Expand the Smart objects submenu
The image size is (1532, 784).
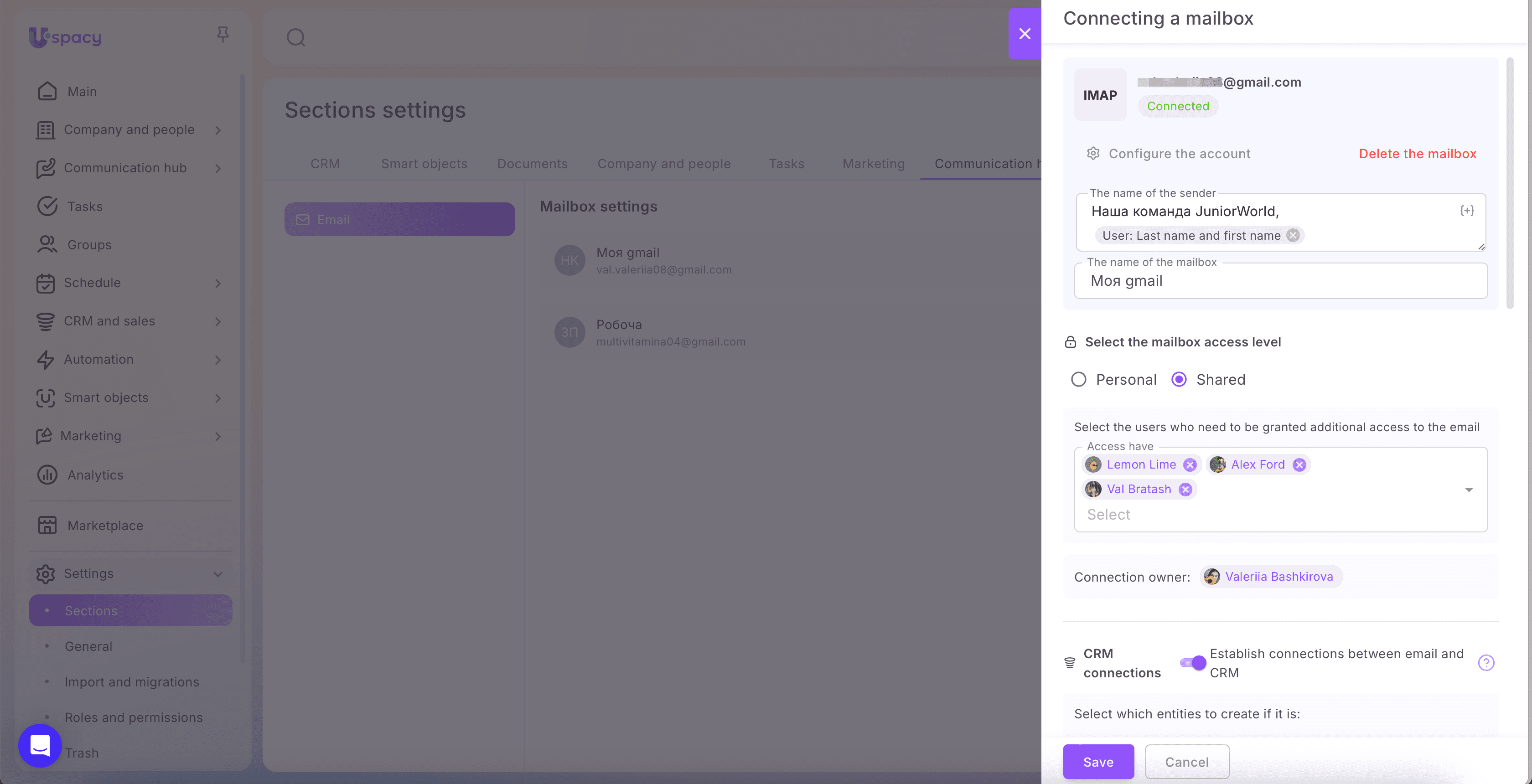click(x=218, y=398)
